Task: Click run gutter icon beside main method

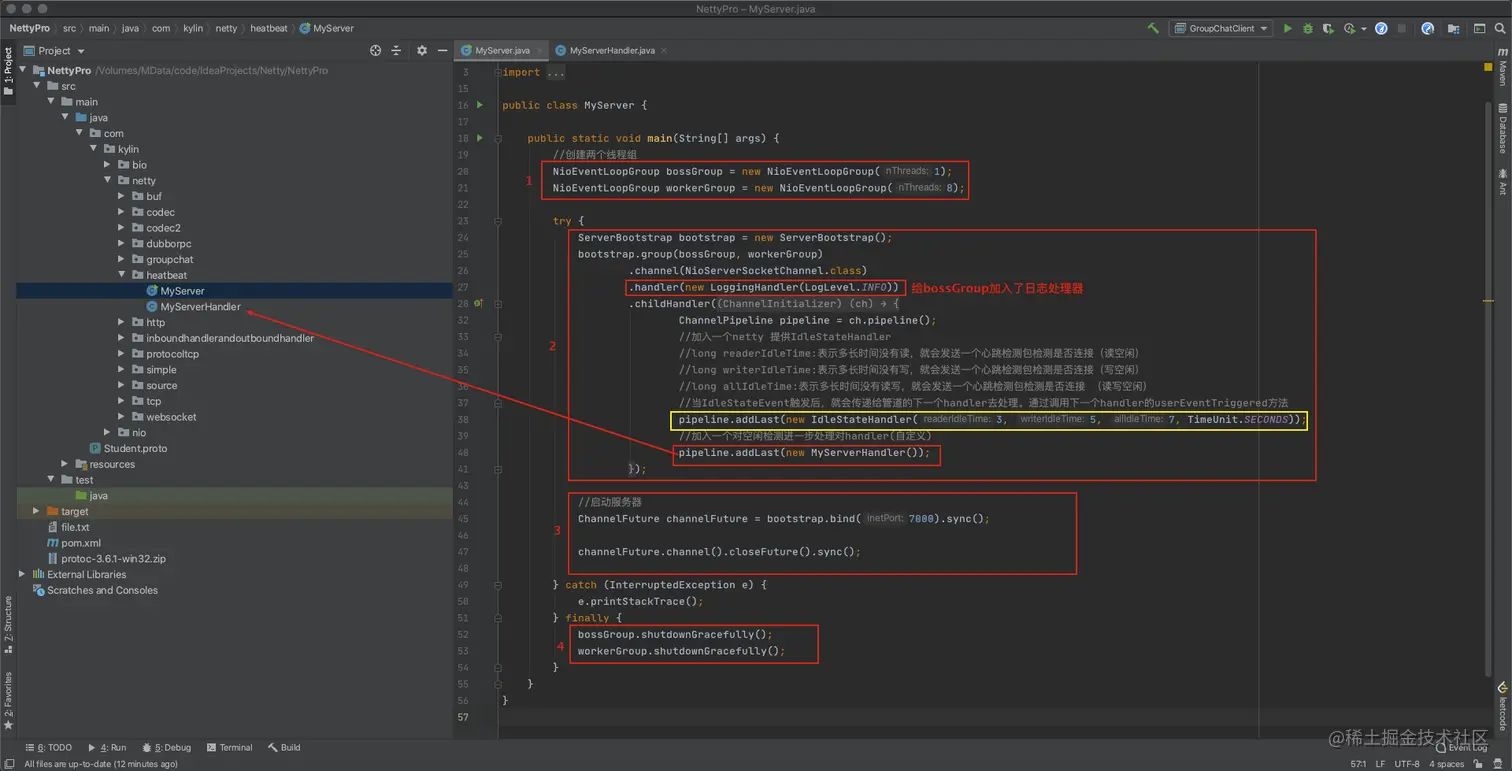Action: click(x=480, y=138)
